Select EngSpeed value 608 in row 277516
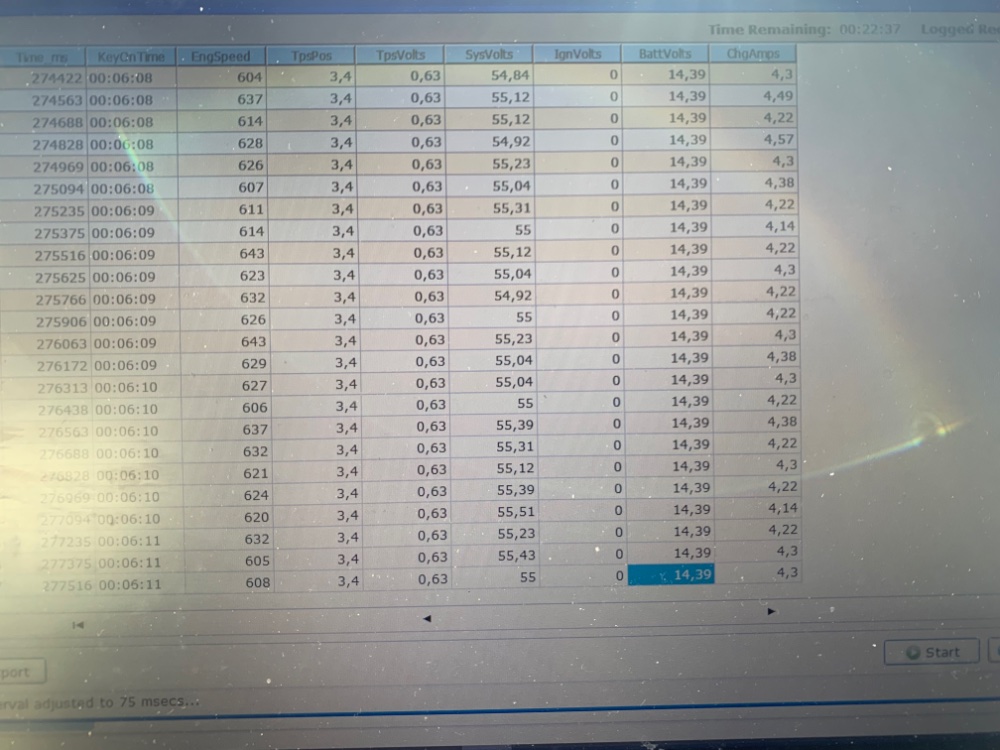The width and height of the screenshot is (1000, 750). coord(230,582)
